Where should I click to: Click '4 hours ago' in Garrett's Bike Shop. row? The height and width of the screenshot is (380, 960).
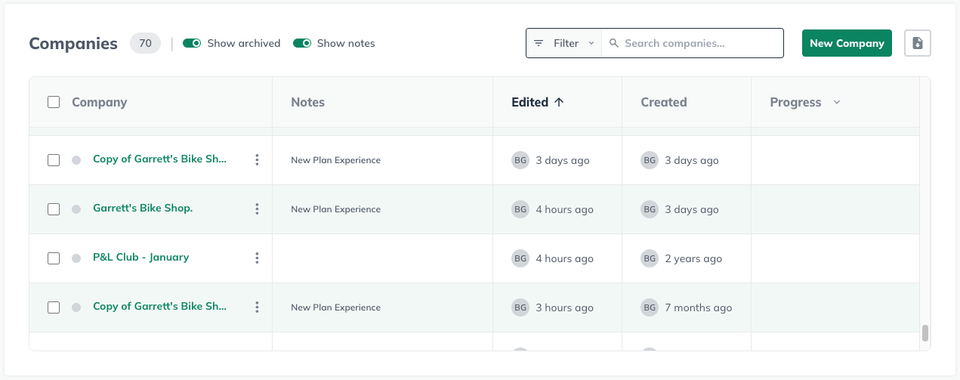coord(564,210)
